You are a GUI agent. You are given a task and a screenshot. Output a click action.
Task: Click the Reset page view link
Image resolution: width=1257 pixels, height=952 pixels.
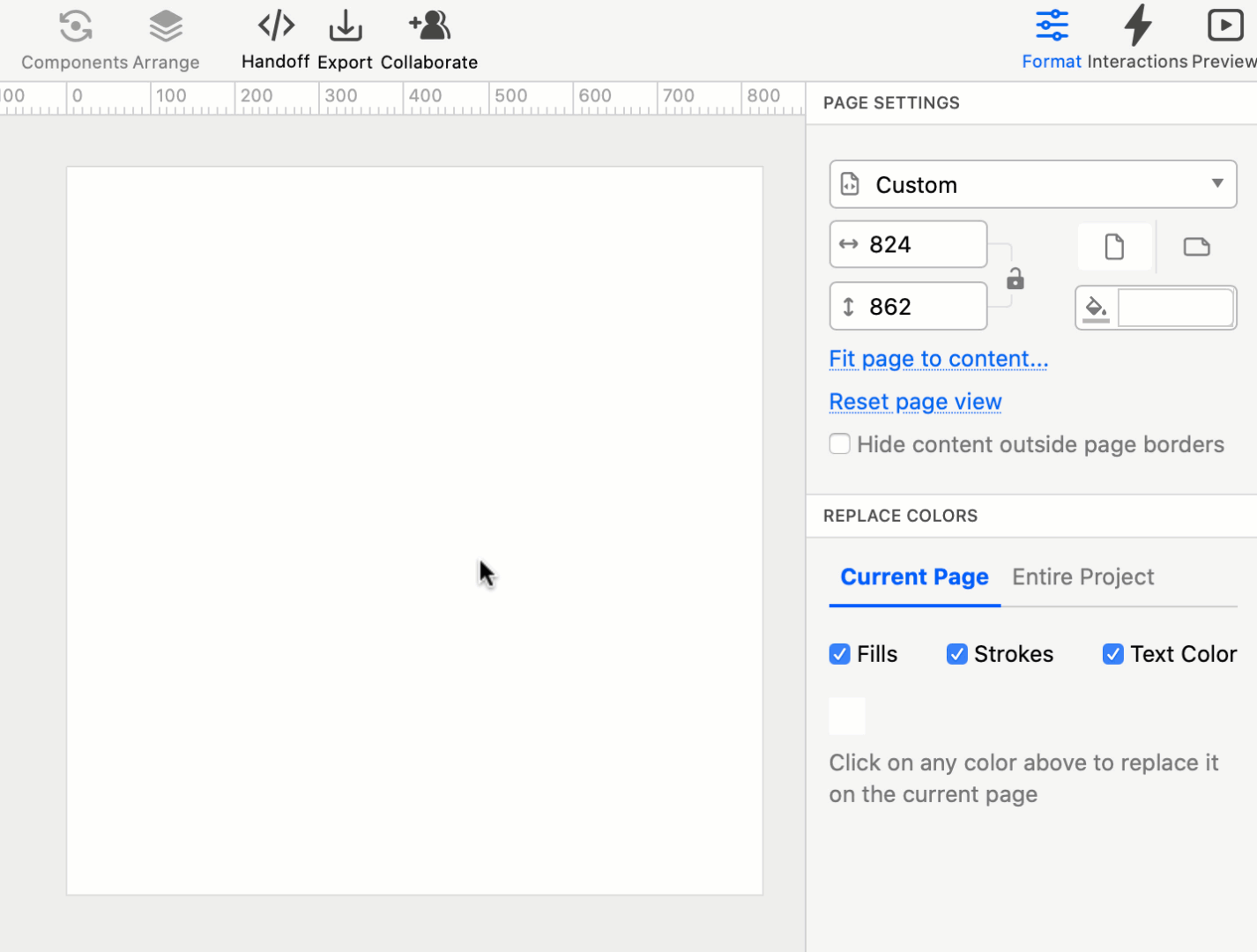coord(915,401)
